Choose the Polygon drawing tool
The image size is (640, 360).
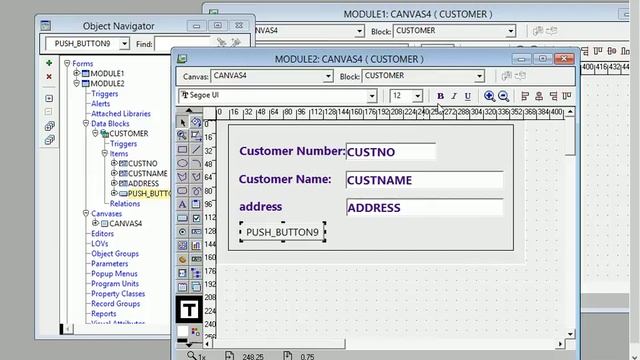pyautogui.click(x=182, y=177)
